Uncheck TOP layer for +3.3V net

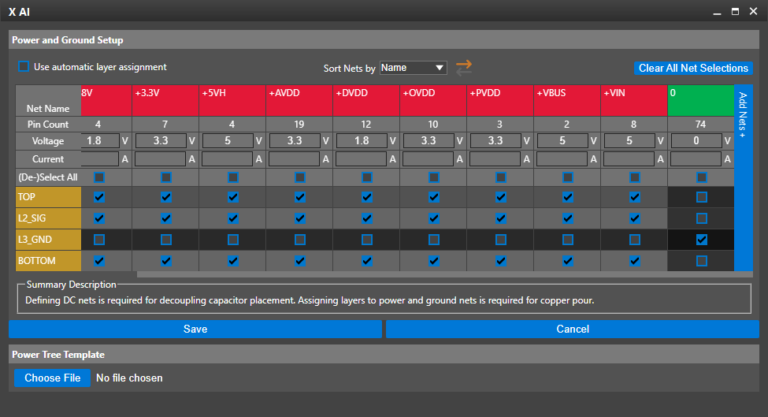(x=166, y=198)
